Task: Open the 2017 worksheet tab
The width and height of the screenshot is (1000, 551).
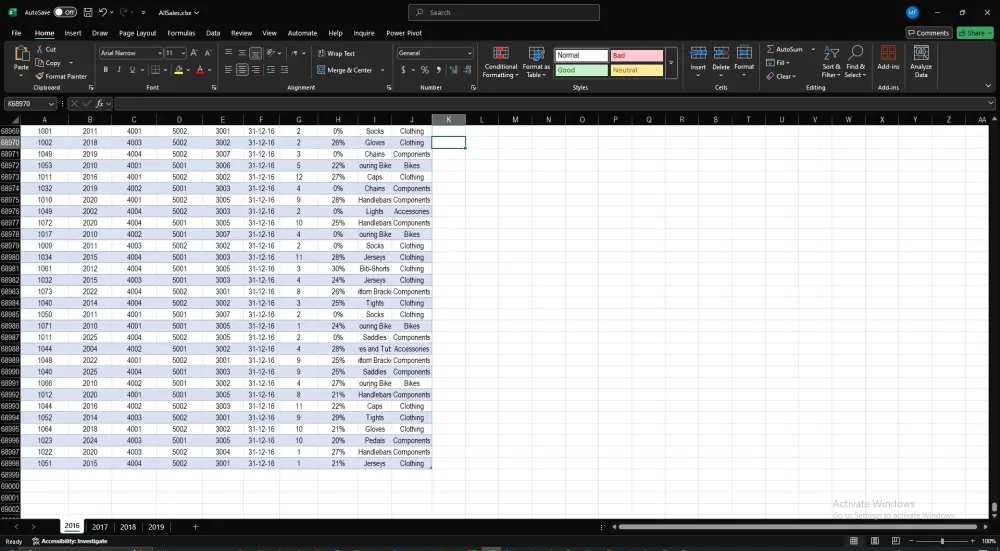Action: coord(99,527)
